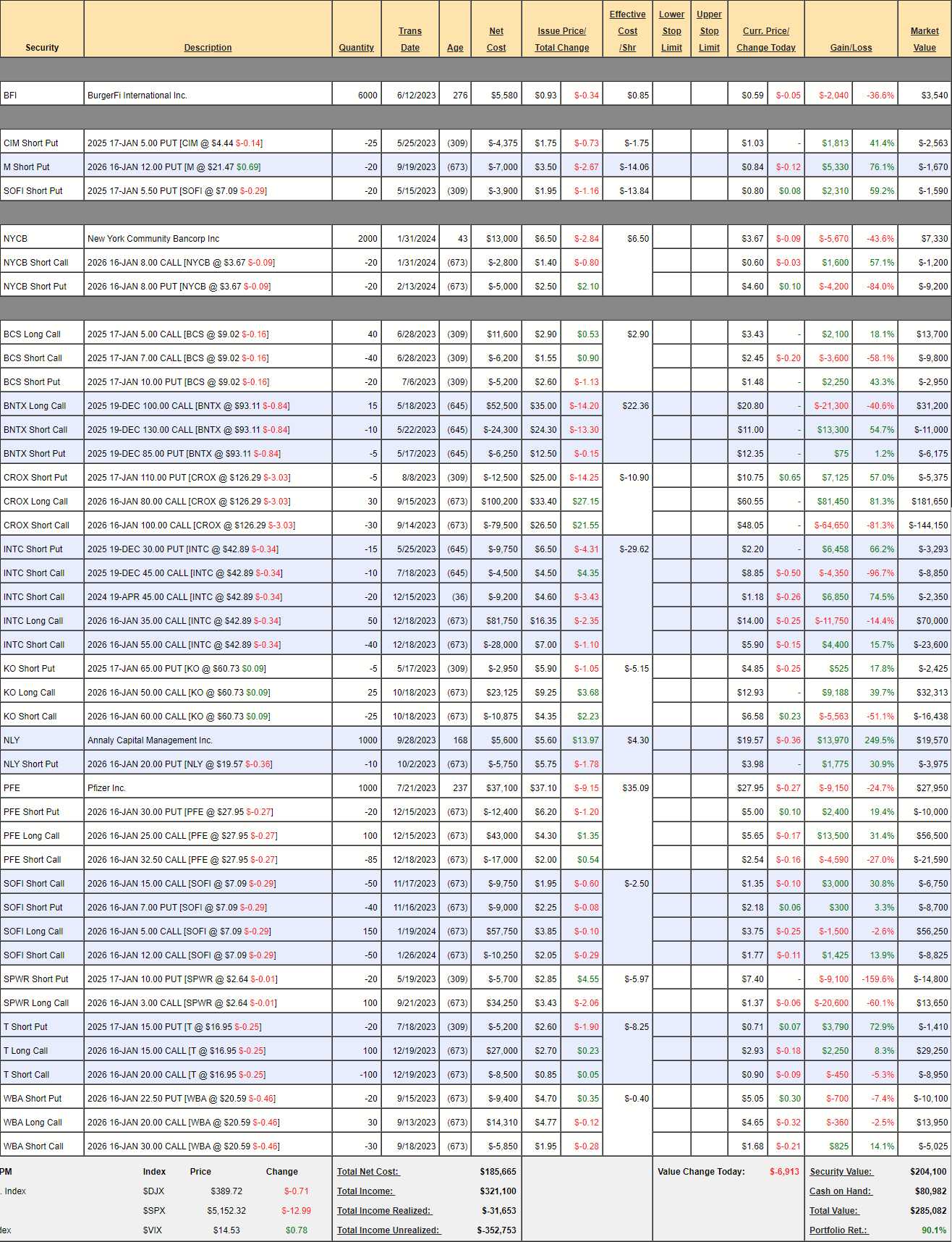Click the Trans Date column header

click(x=409, y=39)
